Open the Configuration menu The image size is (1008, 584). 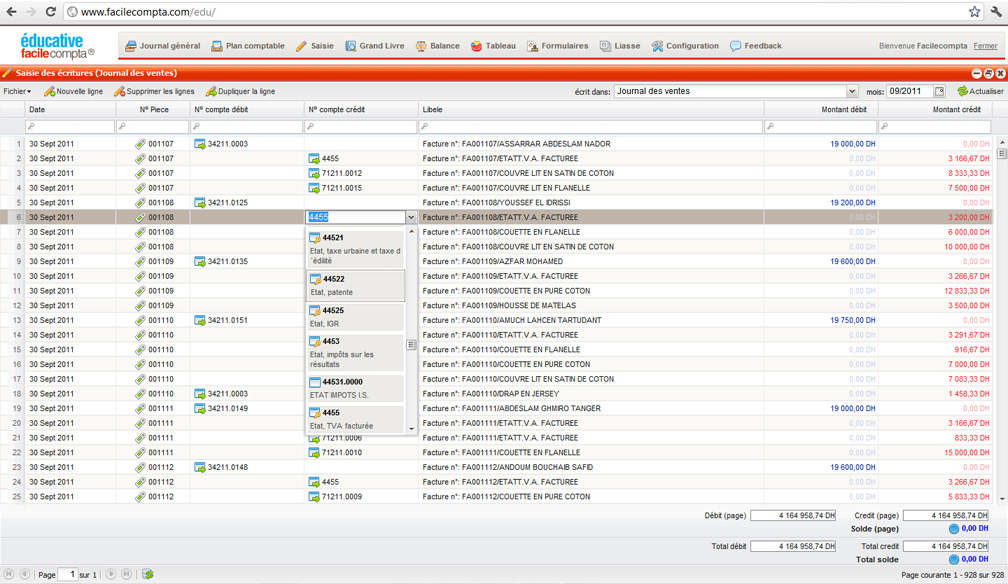point(685,46)
